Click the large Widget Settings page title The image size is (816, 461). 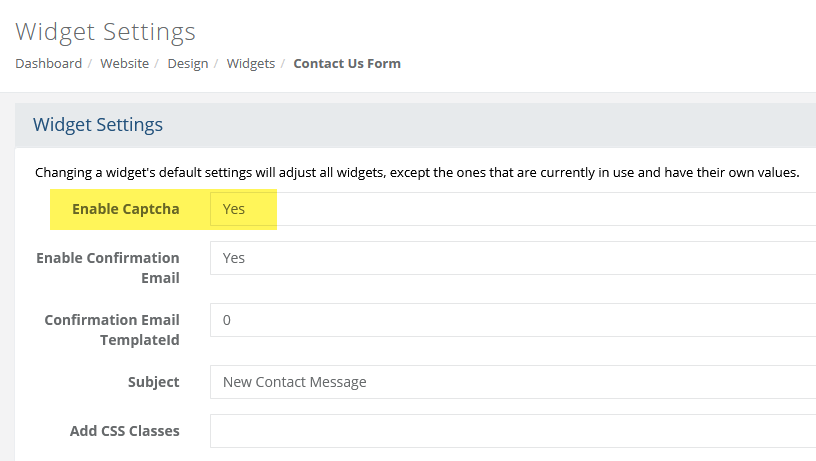(106, 32)
